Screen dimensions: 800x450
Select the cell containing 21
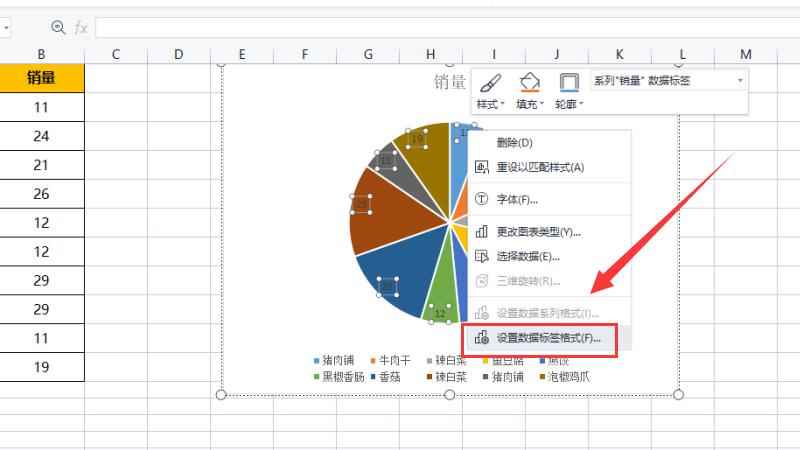tap(41, 165)
